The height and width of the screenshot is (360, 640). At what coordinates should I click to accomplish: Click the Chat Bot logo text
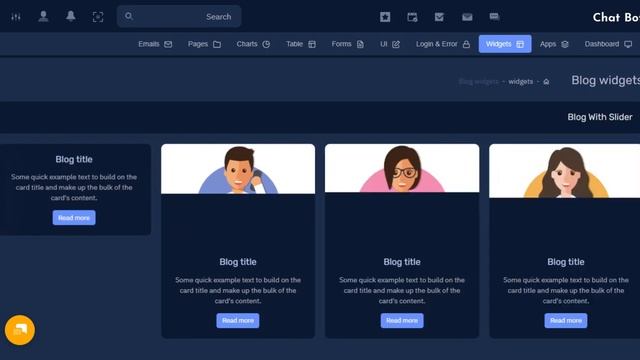[x=616, y=18]
